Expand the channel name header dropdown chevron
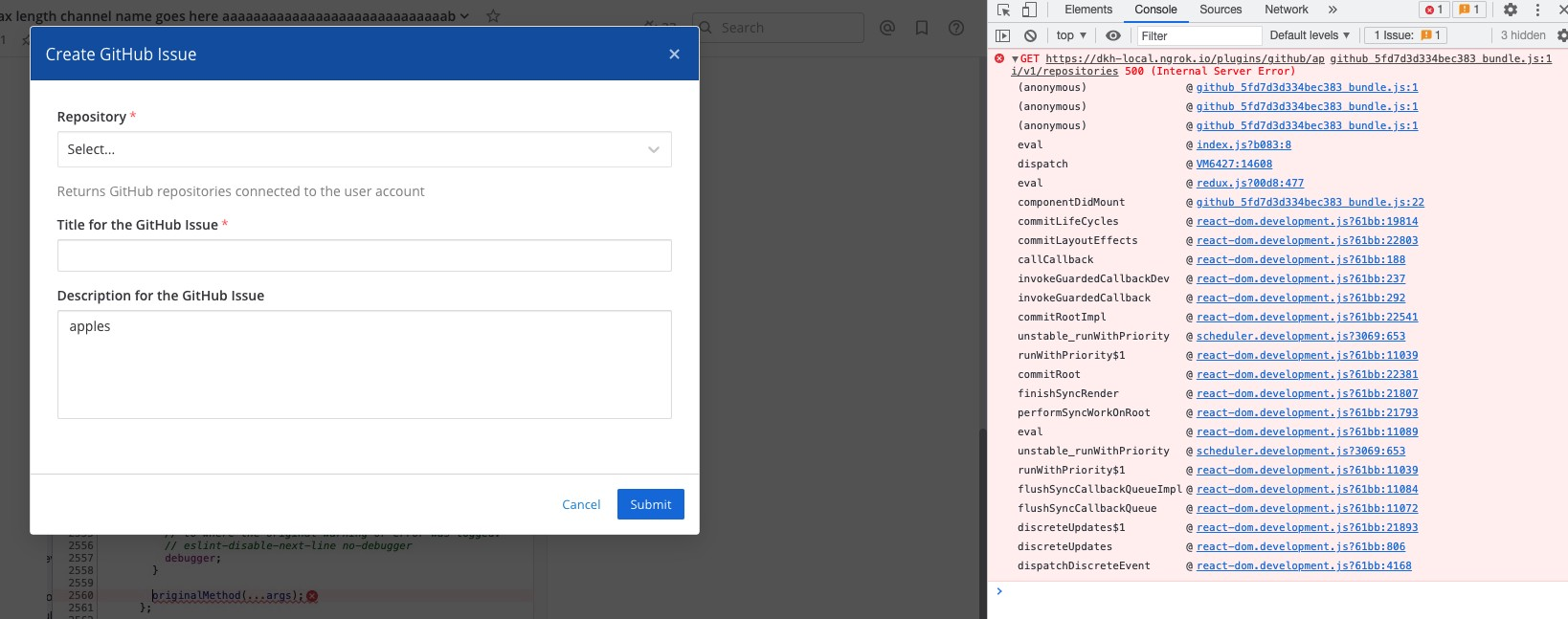 click(465, 16)
